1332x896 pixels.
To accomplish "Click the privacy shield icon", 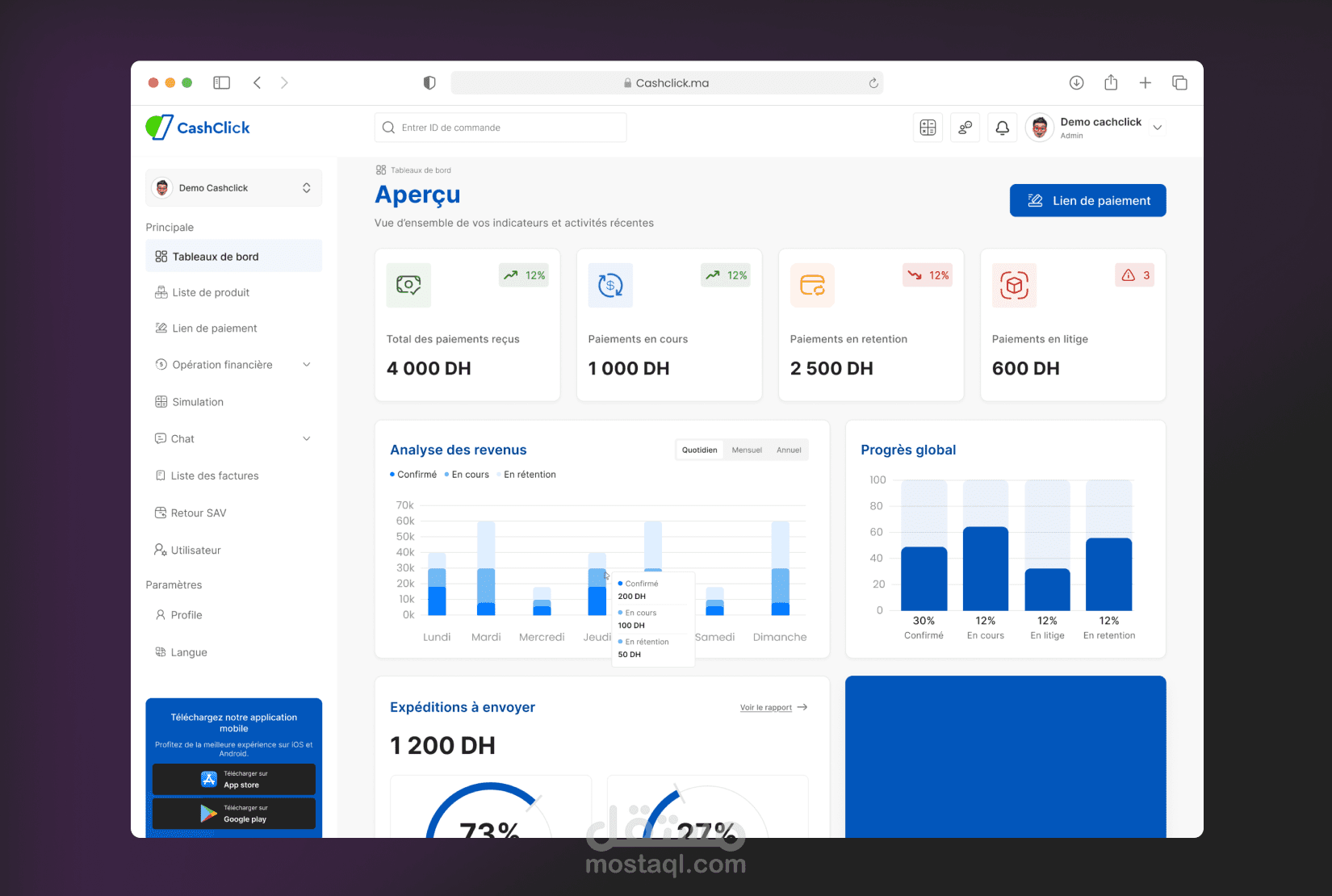I will [429, 82].
